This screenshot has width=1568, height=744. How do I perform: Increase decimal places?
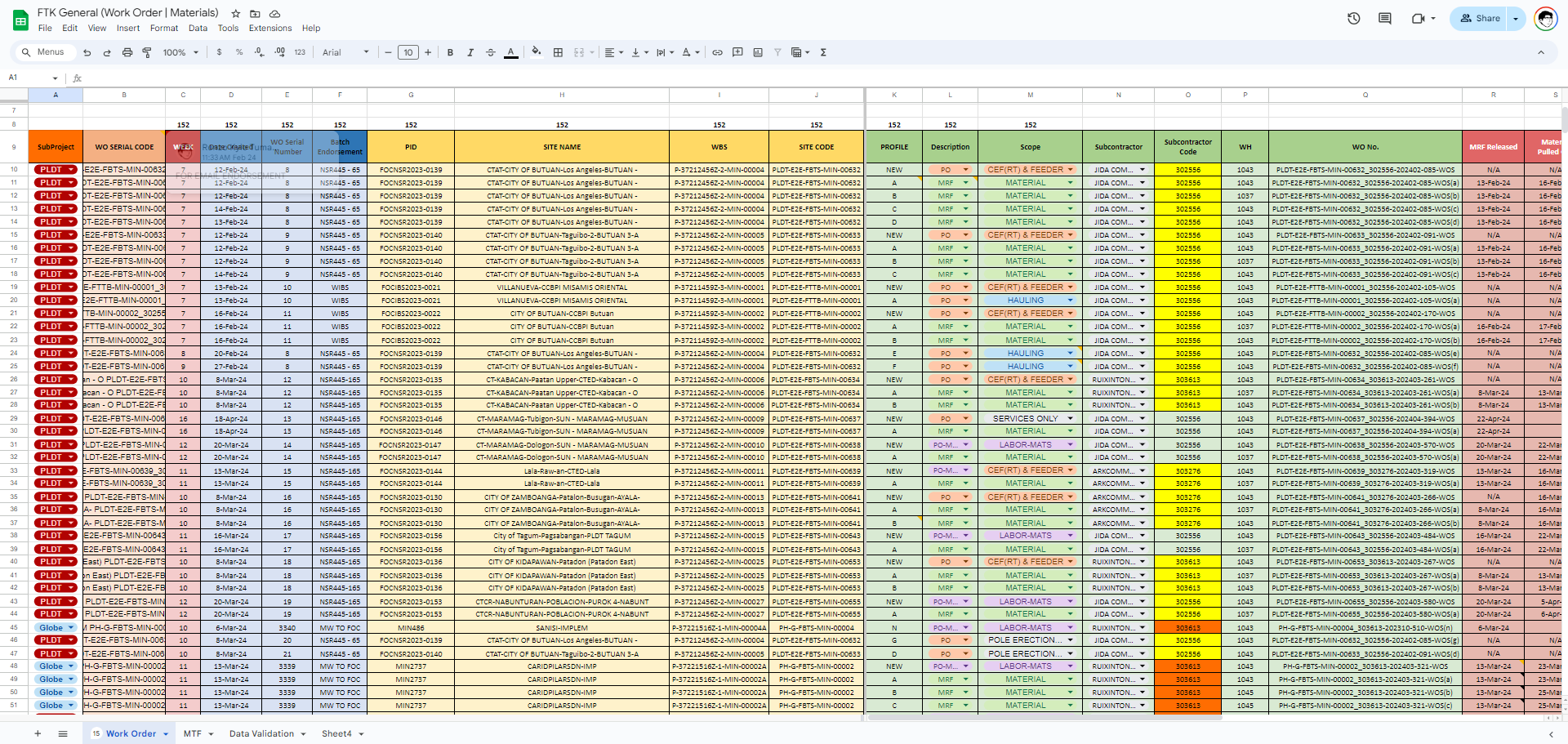280,52
